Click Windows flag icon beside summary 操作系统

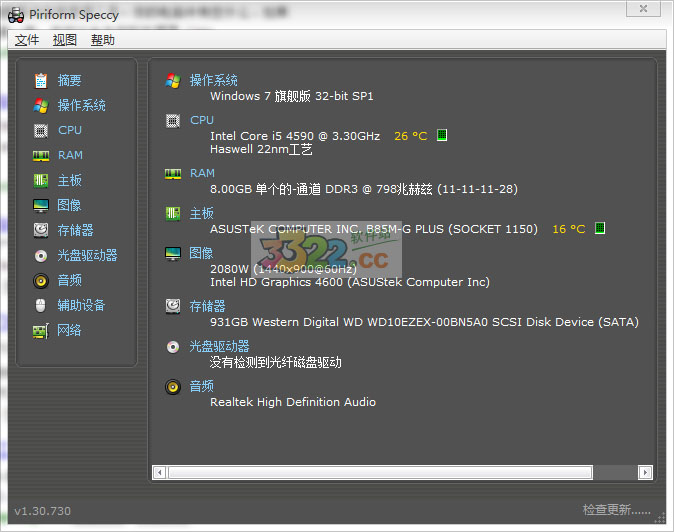click(173, 80)
